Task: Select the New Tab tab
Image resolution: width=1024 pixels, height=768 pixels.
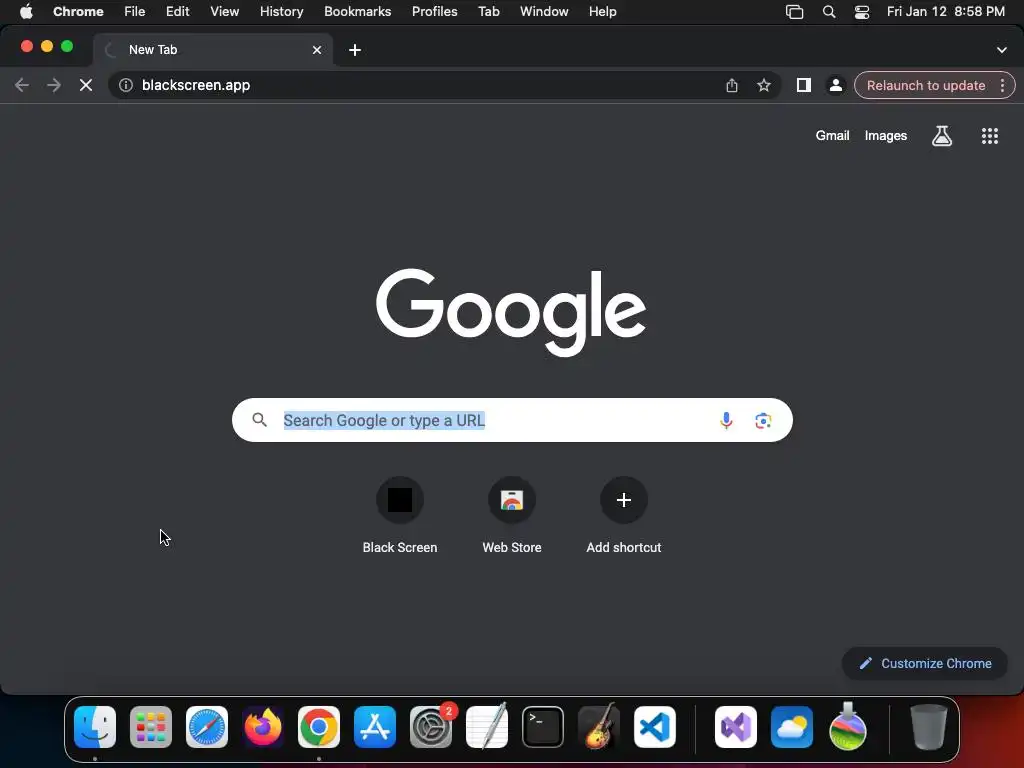Action: tap(212, 50)
